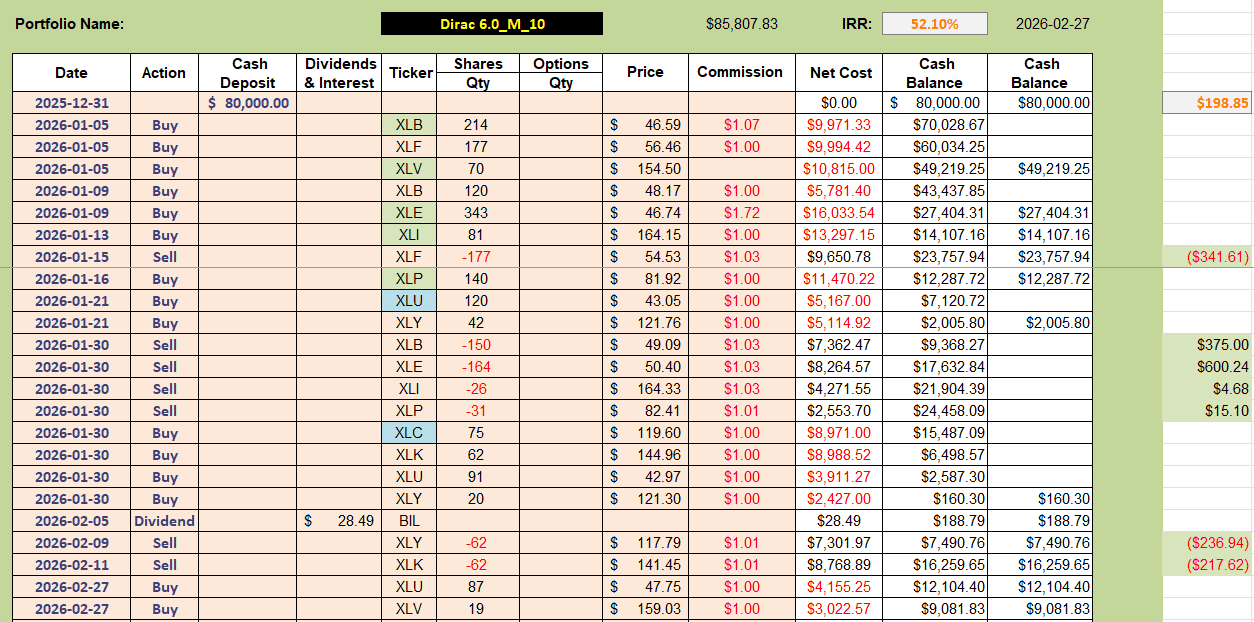Select the 154.50 price cell
Screen dimensions: 1254x622
(x=645, y=169)
